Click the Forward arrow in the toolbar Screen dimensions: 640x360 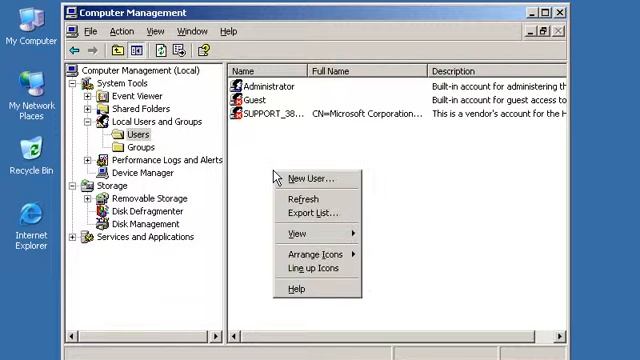point(93,51)
